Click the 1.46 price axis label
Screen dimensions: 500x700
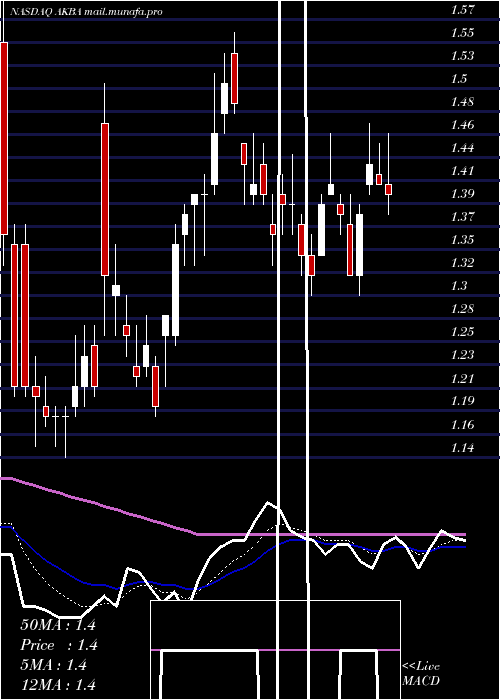click(x=462, y=125)
